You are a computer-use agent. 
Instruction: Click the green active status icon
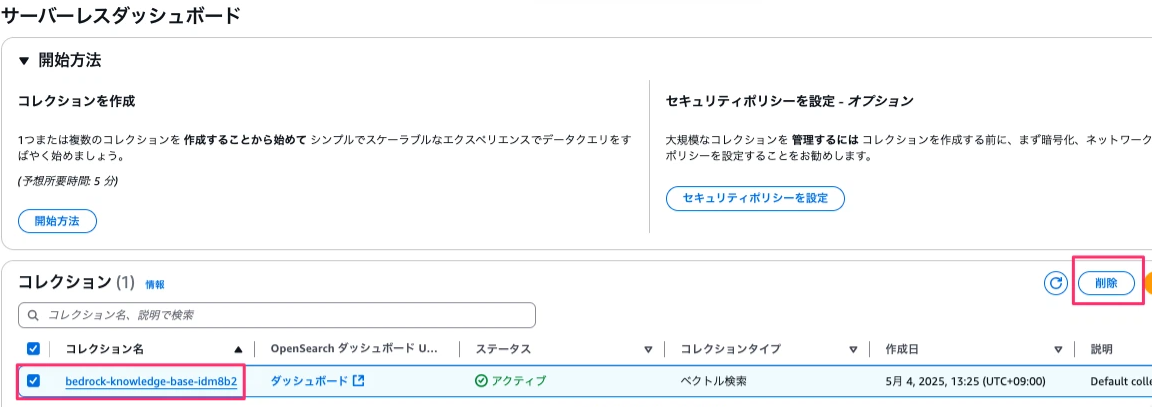pos(481,381)
